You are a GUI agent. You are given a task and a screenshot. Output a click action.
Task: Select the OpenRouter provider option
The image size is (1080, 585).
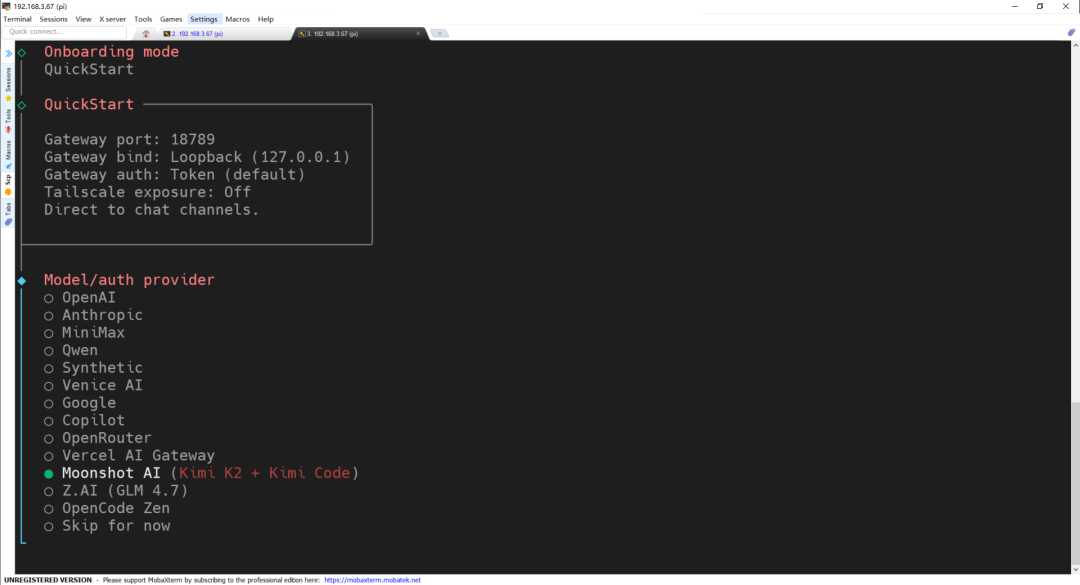pyautogui.click(x=98, y=438)
